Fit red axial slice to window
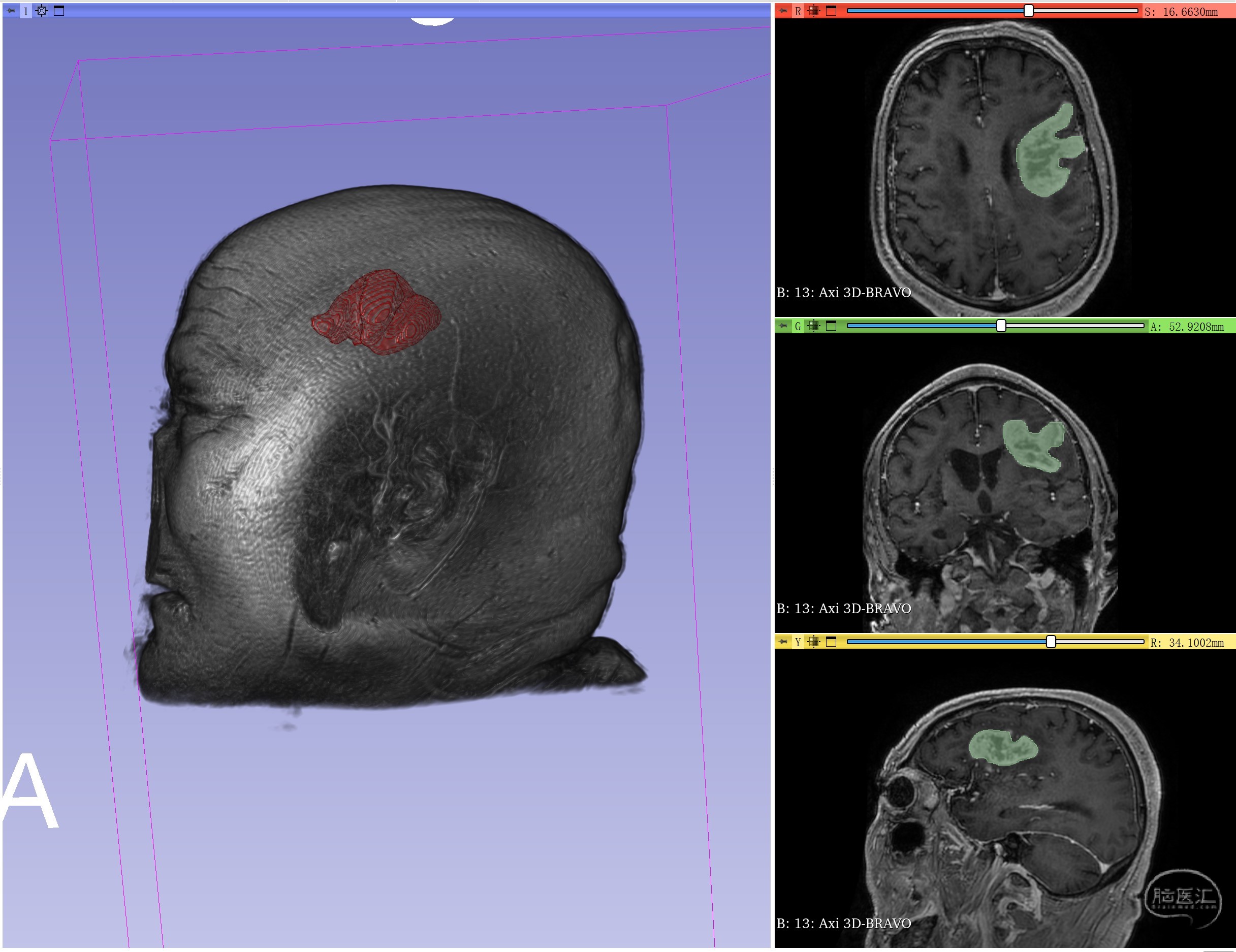The image size is (1236, 952). (x=814, y=11)
